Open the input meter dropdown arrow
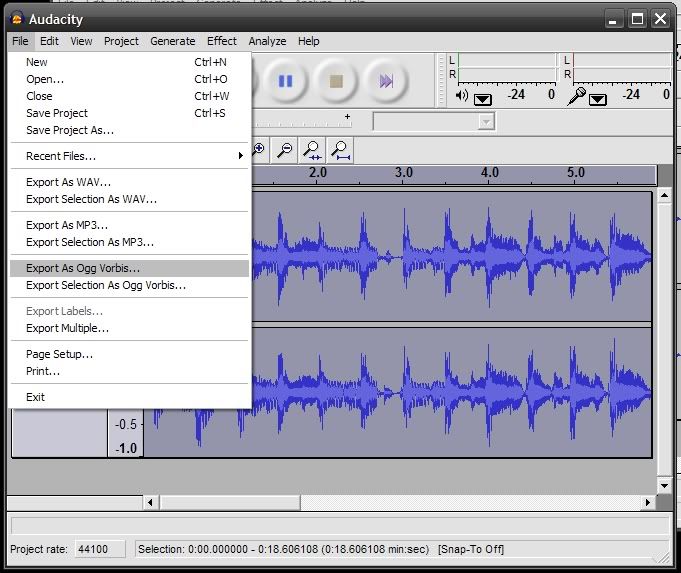The image size is (681, 573). 598,100
